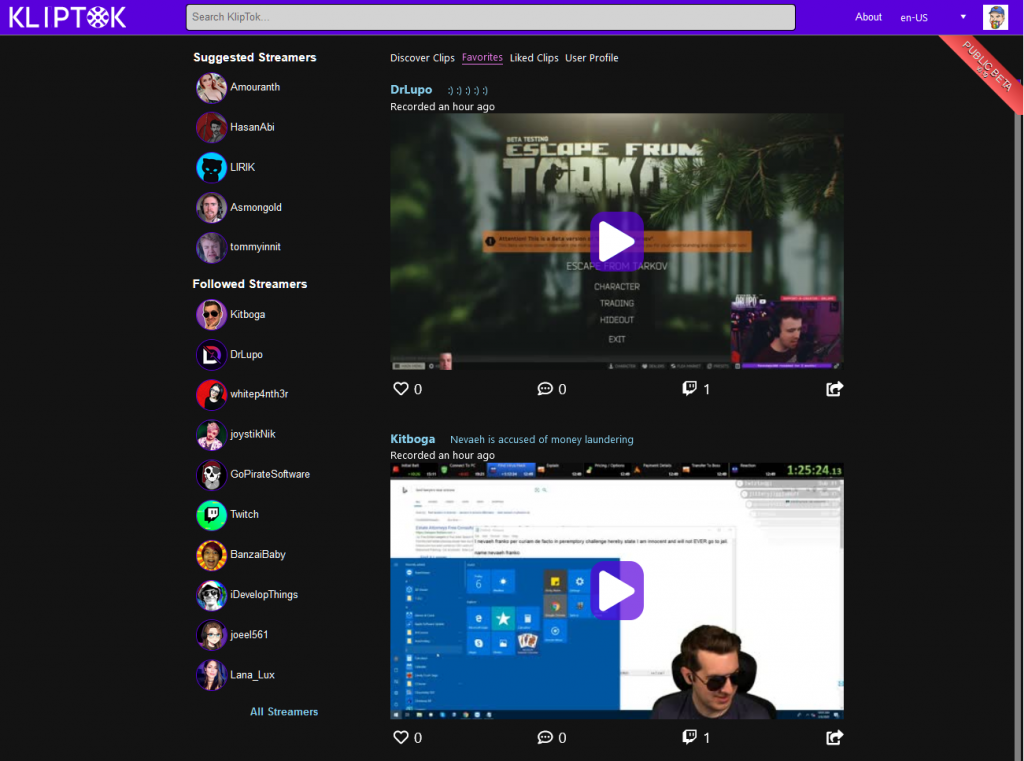The height and width of the screenshot is (761, 1024).
Task: Select HasanAbi name in Suggested Streamers
Action: pyautogui.click(x=252, y=127)
